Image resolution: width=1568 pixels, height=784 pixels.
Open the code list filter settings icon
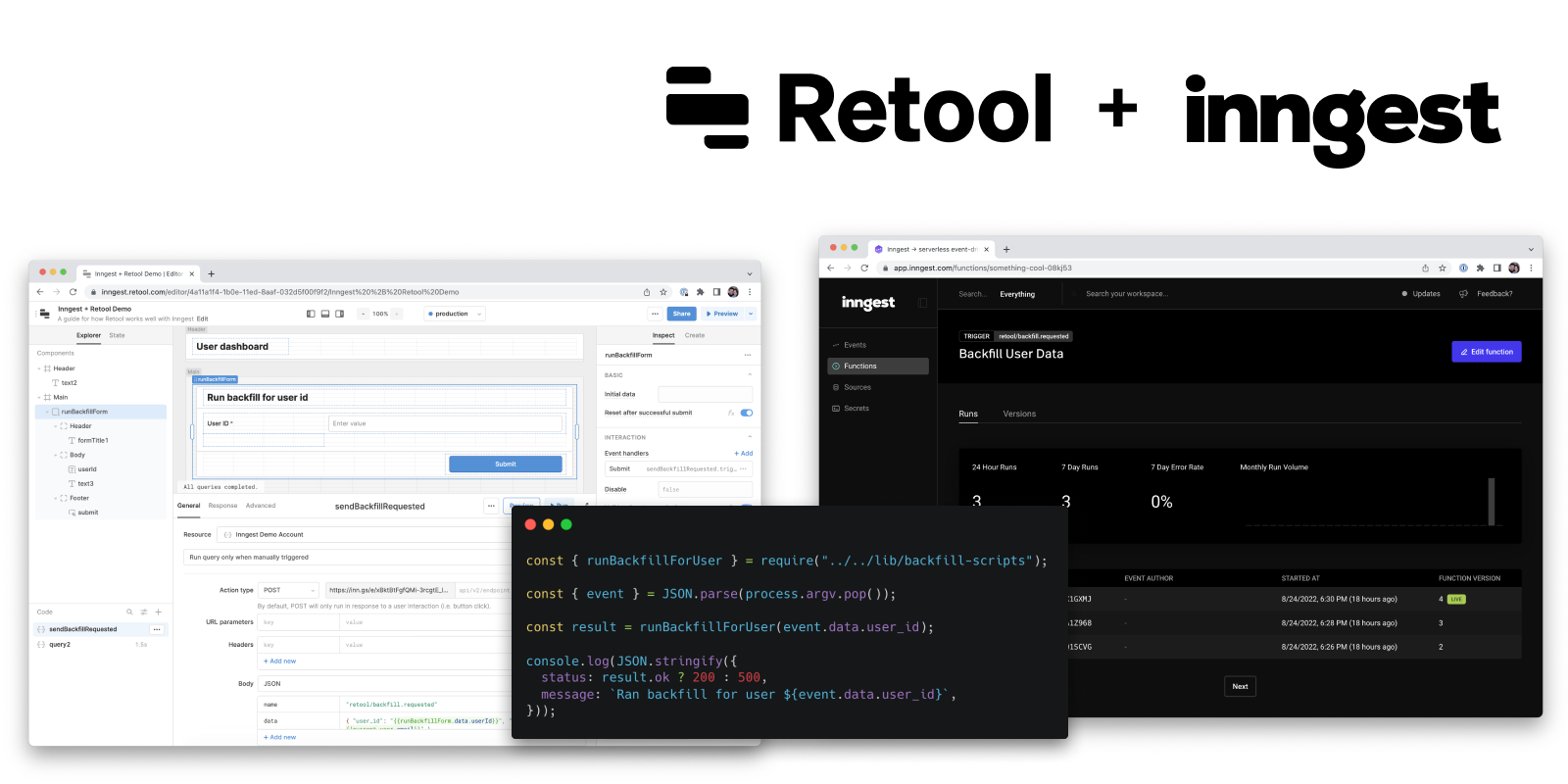coord(144,612)
